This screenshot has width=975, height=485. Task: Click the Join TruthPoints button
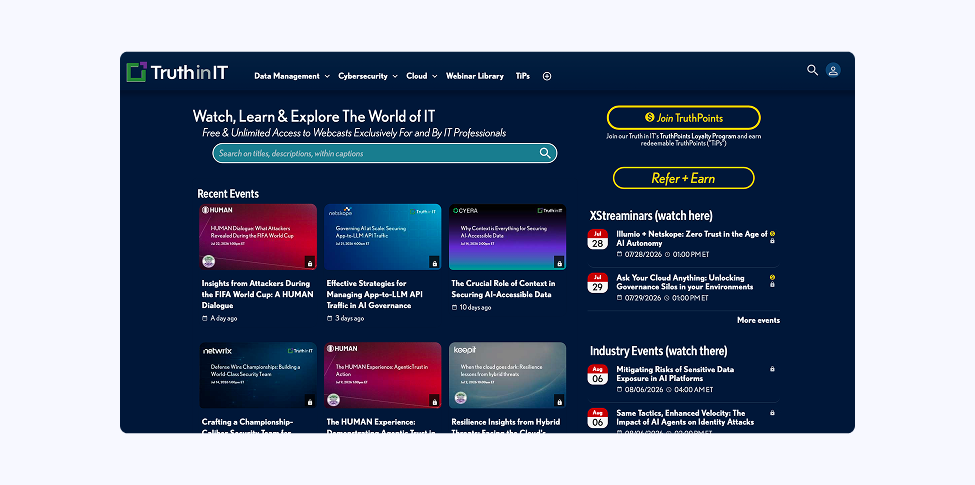(683, 118)
